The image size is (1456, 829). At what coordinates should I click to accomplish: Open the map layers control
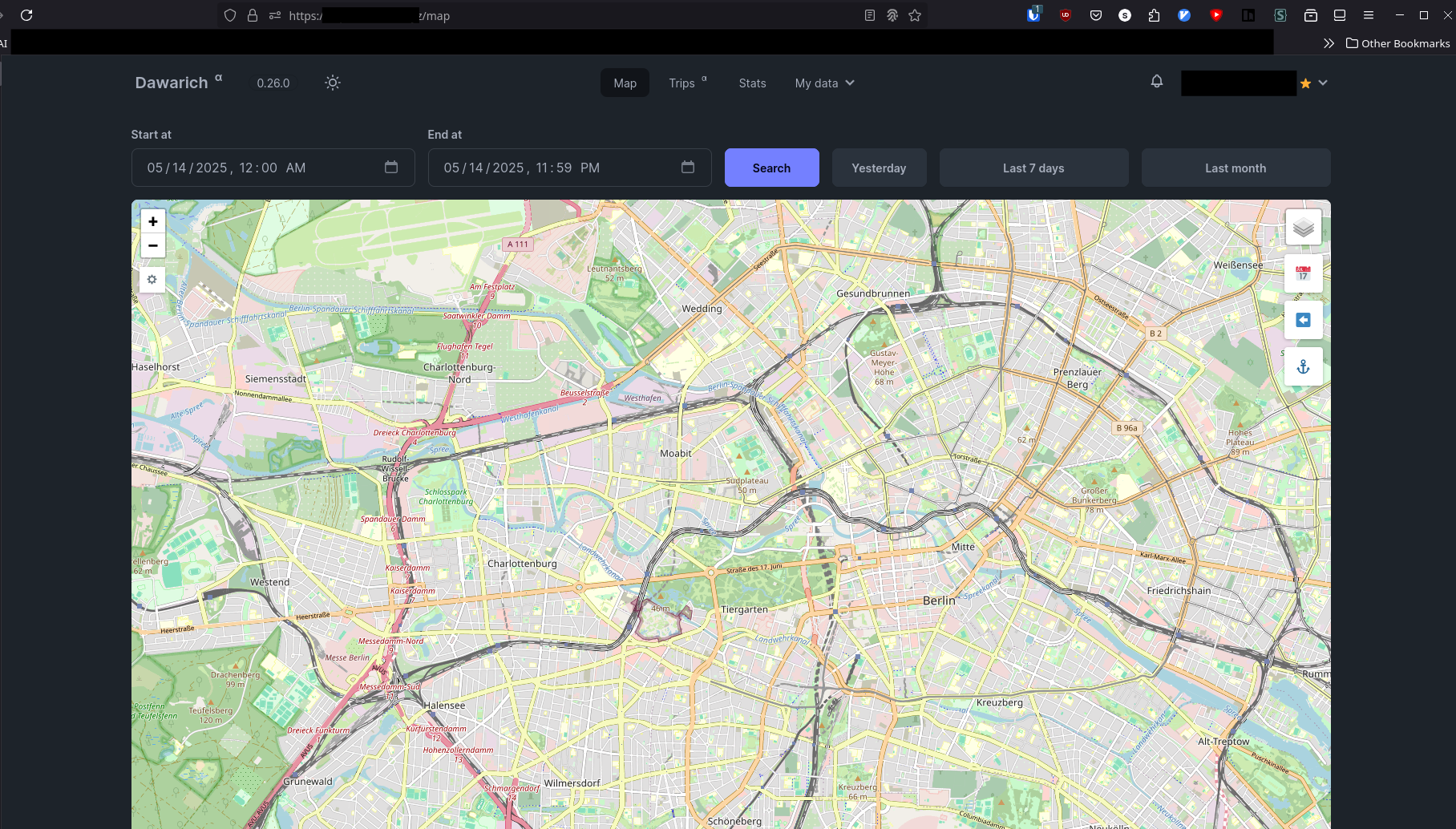point(1303,228)
